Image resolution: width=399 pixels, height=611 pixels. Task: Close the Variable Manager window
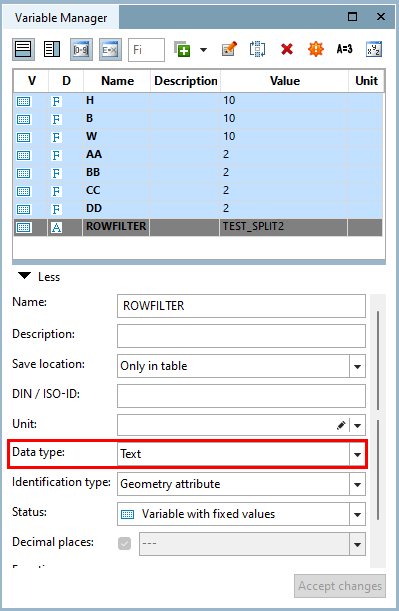[381, 16]
